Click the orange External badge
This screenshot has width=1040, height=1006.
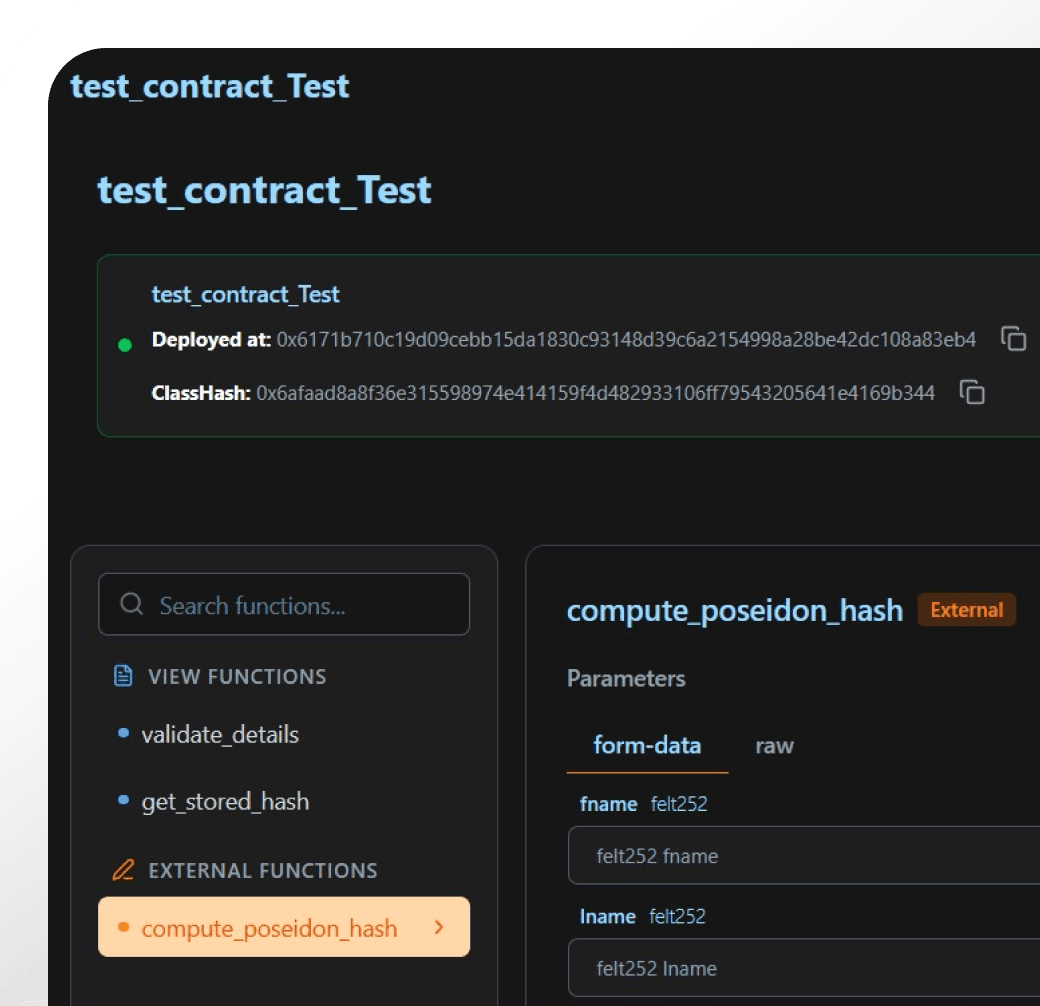(x=966, y=610)
